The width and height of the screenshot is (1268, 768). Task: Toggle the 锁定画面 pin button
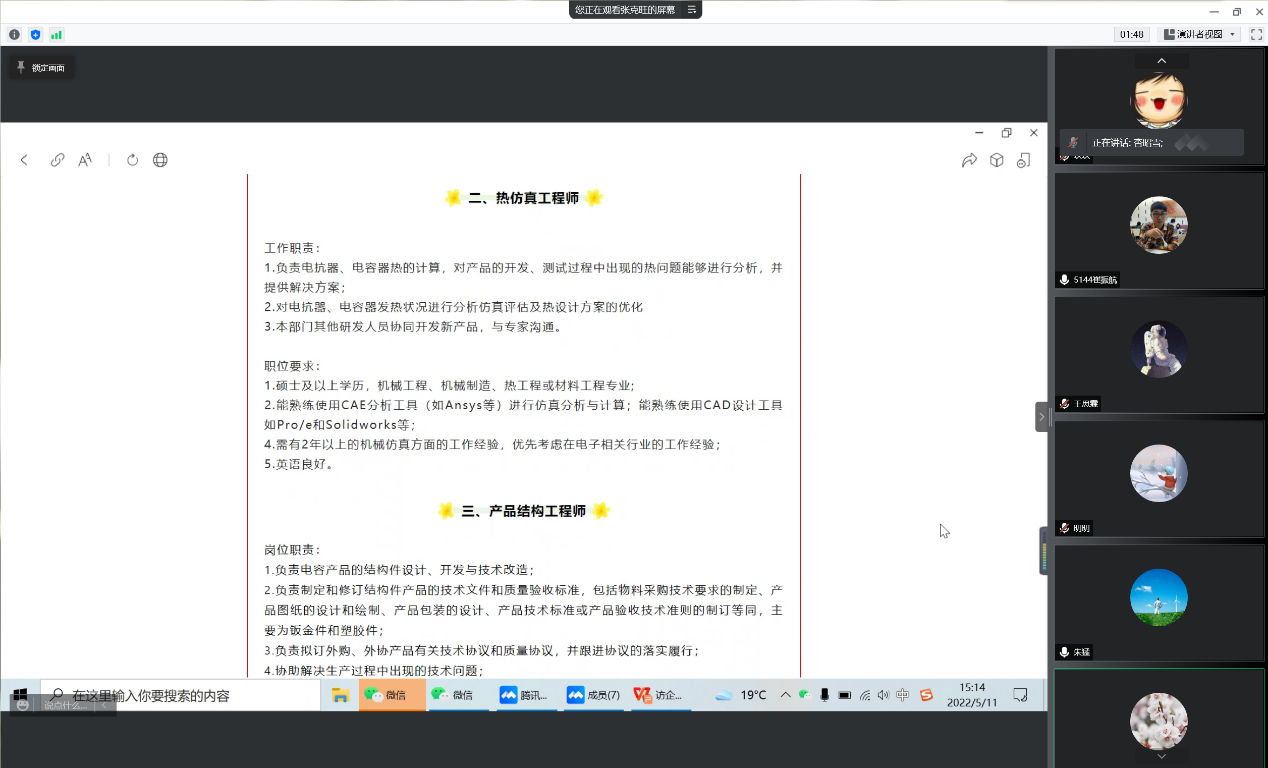pyautogui.click(x=40, y=68)
